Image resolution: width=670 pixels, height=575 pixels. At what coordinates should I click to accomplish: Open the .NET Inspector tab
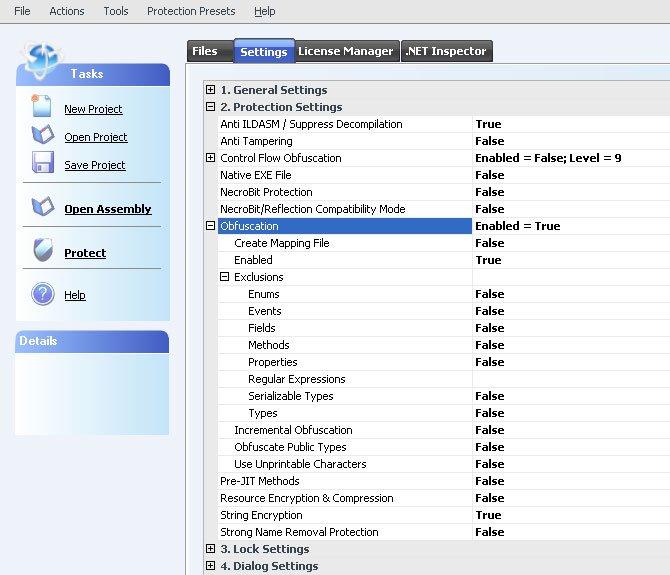(x=446, y=51)
